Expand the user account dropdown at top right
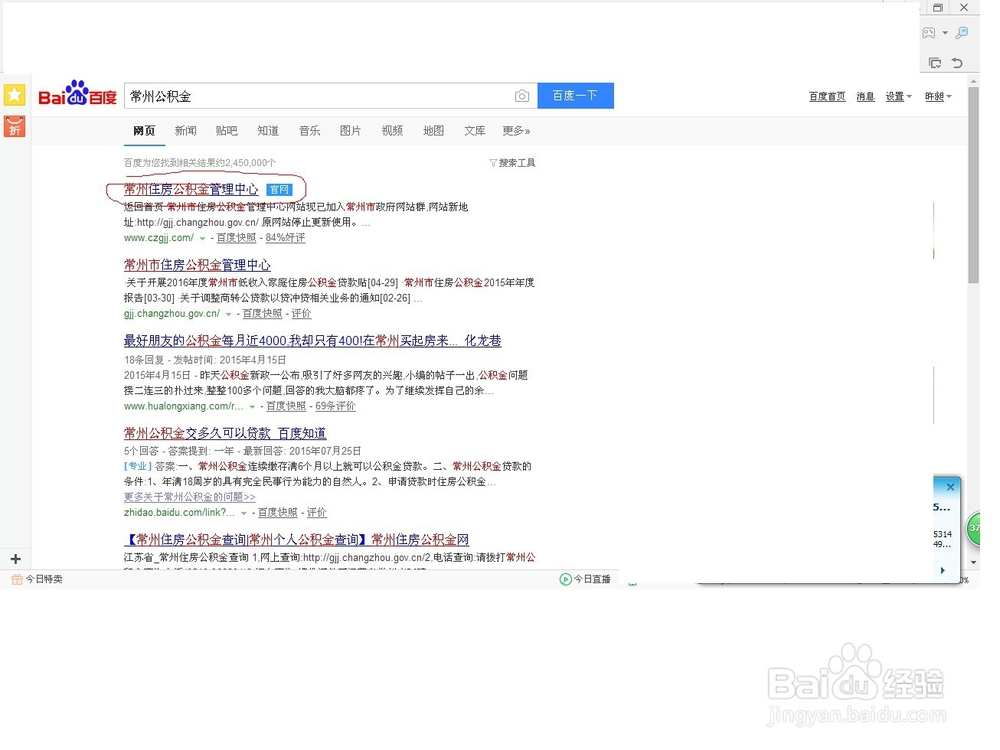Screen dimensions: 1000x750 [938, 96]
